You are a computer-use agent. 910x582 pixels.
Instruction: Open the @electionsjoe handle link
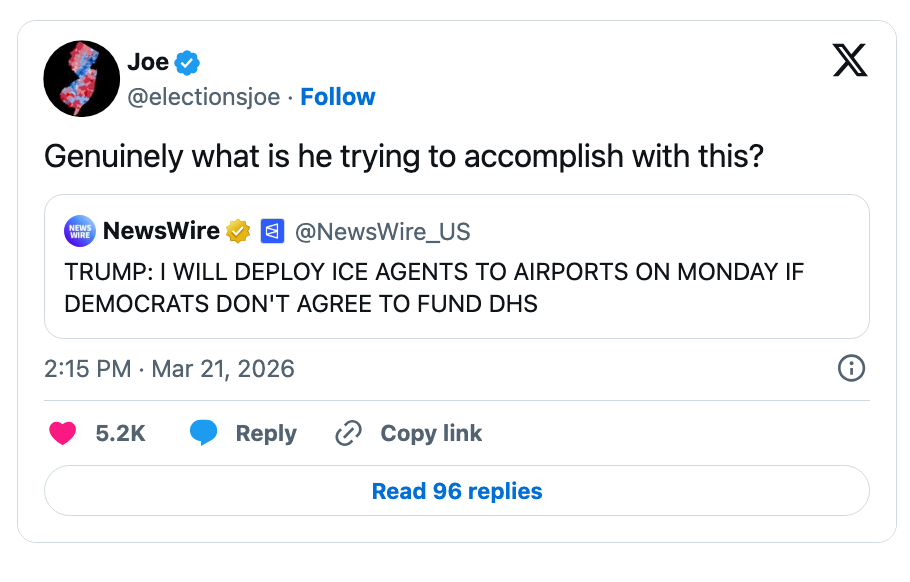coord(203,97)
